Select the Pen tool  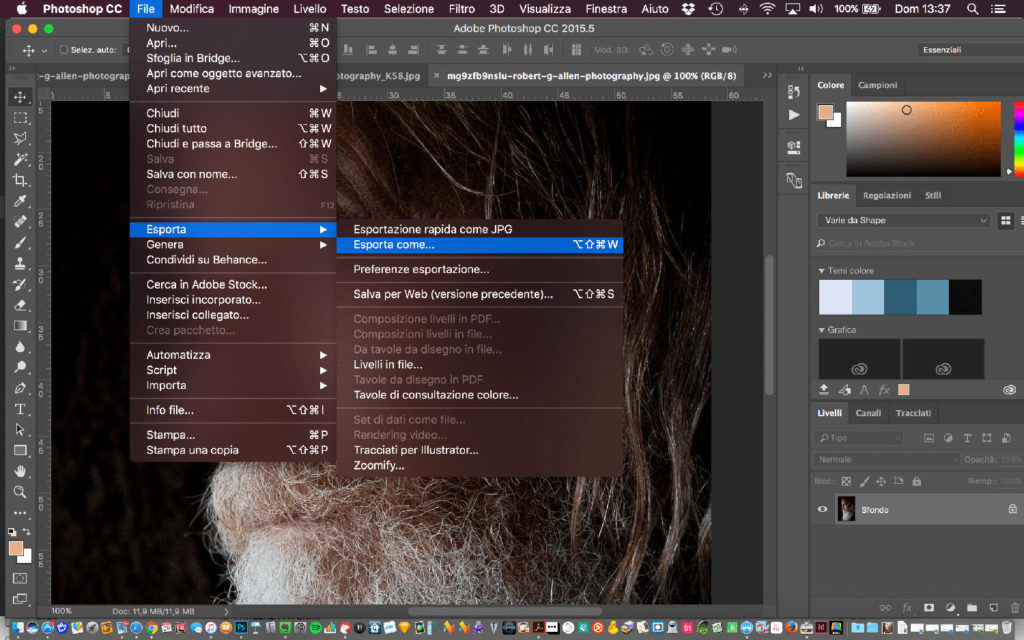pyautogui.click(x=20, y=389)
